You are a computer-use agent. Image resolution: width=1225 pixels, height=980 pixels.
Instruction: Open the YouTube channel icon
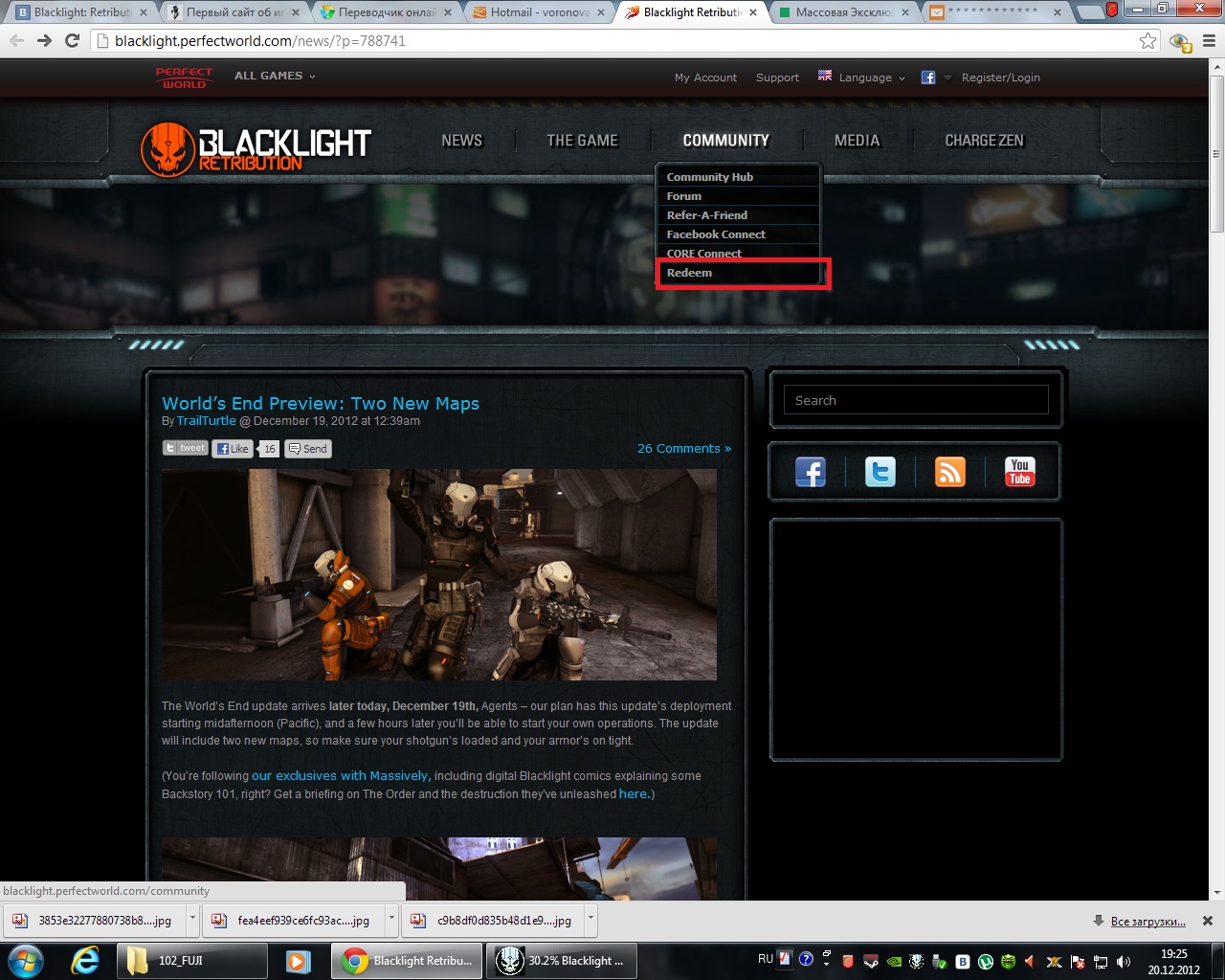(x=1019, y=472)
